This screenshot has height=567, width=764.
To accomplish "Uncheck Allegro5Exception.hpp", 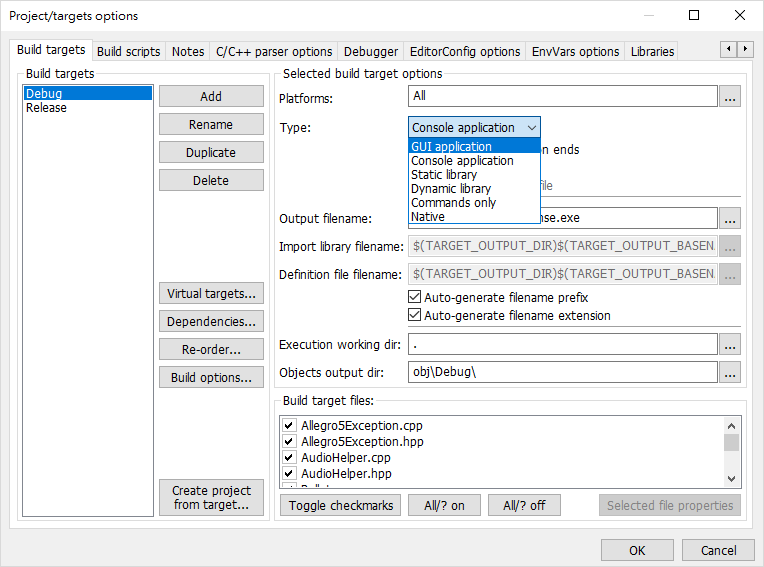I will (289, 441).
